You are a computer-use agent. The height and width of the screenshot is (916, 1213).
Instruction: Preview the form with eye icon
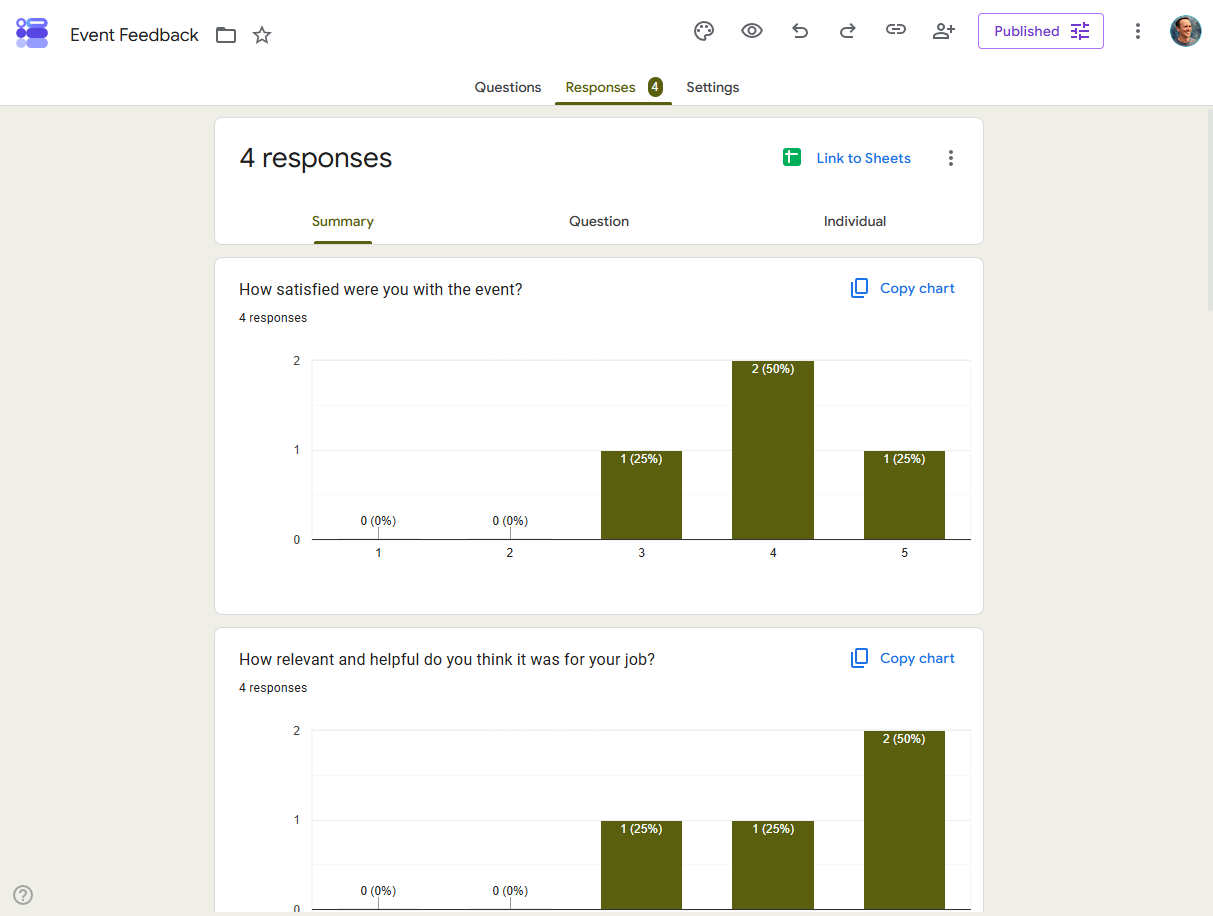coord(752,31)
